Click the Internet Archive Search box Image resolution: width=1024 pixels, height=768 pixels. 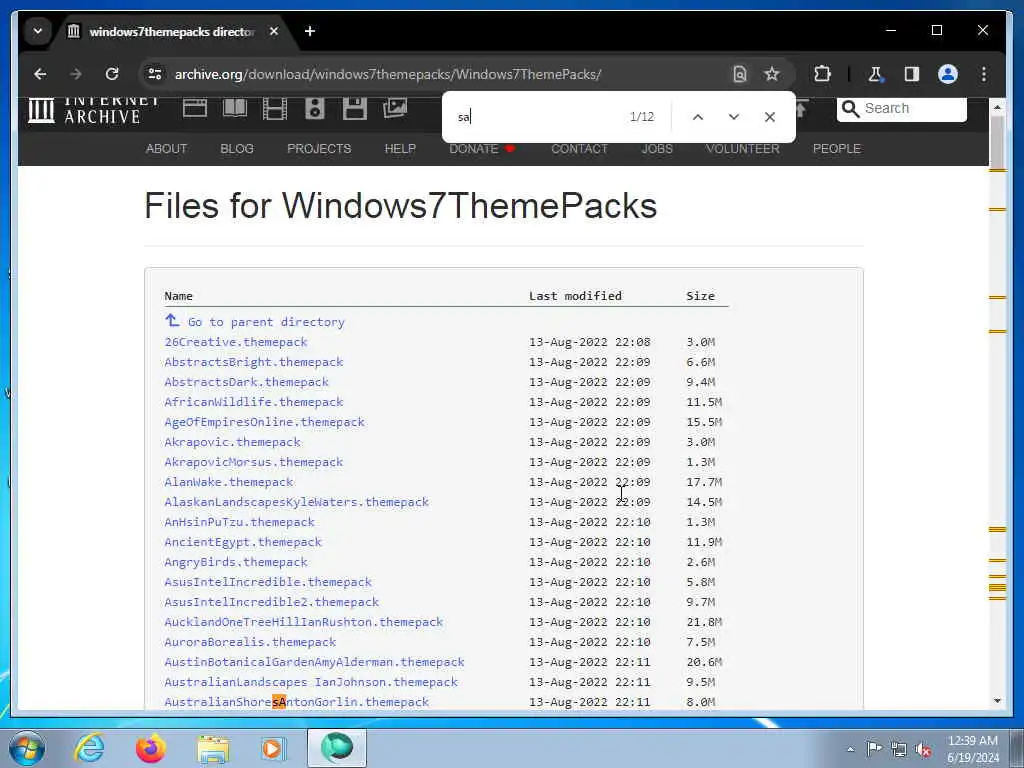tap(901, 108)
